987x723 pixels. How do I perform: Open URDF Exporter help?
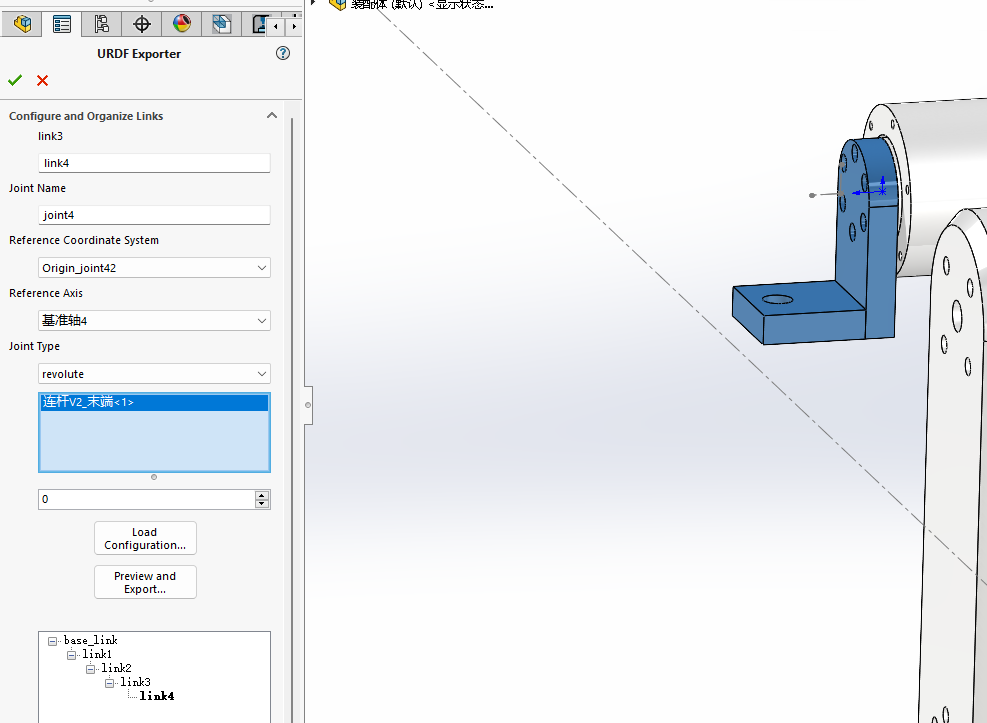tap(283, 53)
